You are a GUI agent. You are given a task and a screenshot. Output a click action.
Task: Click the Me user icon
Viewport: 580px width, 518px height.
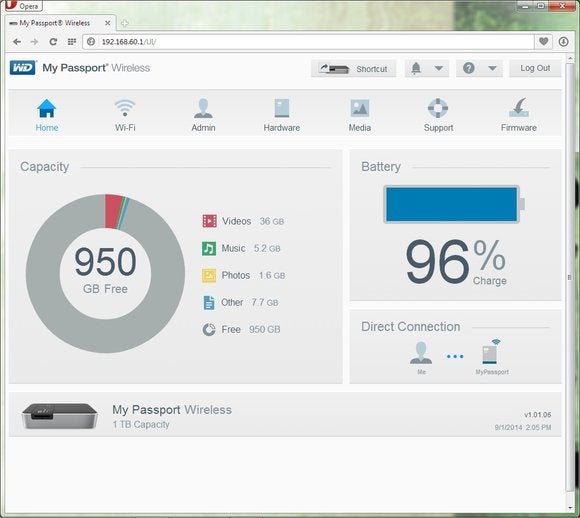pyautogui.click(x=421, y=353)
